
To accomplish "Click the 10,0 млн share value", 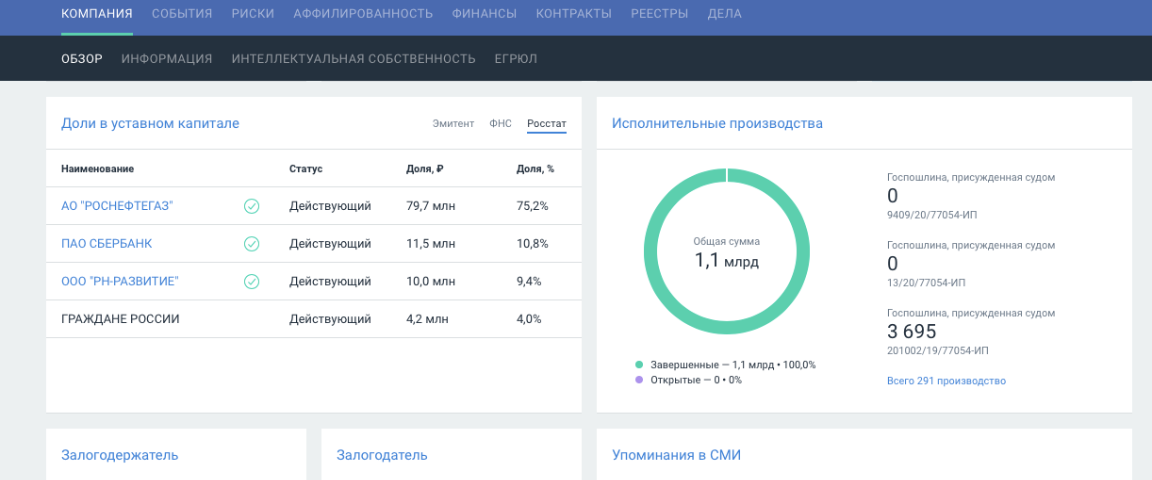I will pos(431,282).
